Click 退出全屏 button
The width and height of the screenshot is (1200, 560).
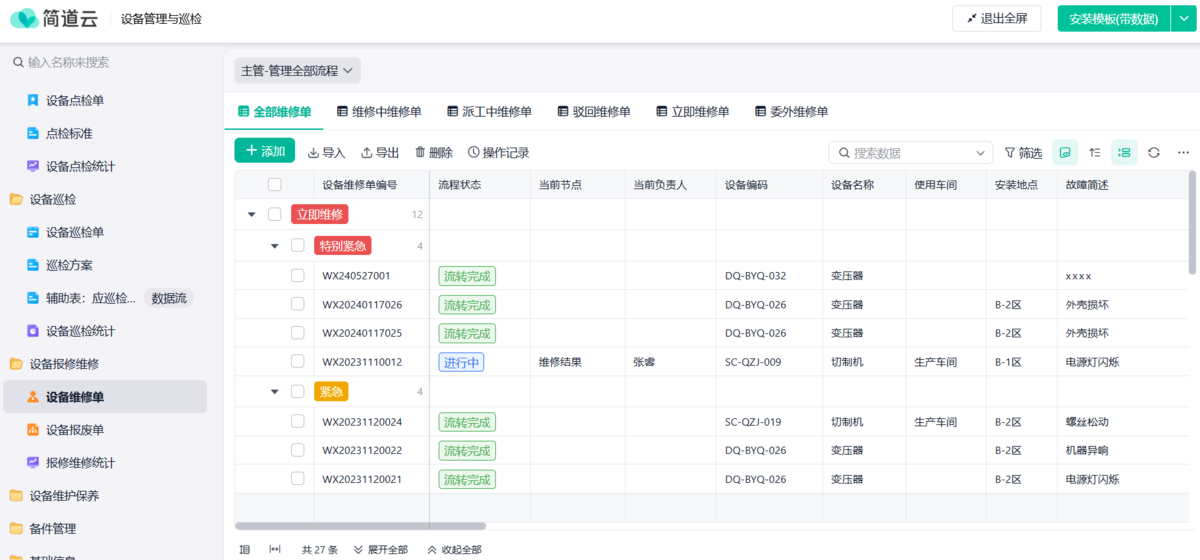[997, 18]
